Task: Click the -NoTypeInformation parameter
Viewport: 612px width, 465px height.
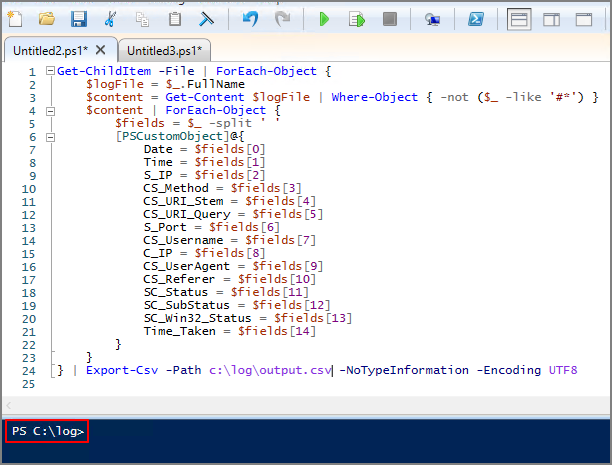Action: coord(404,370)
